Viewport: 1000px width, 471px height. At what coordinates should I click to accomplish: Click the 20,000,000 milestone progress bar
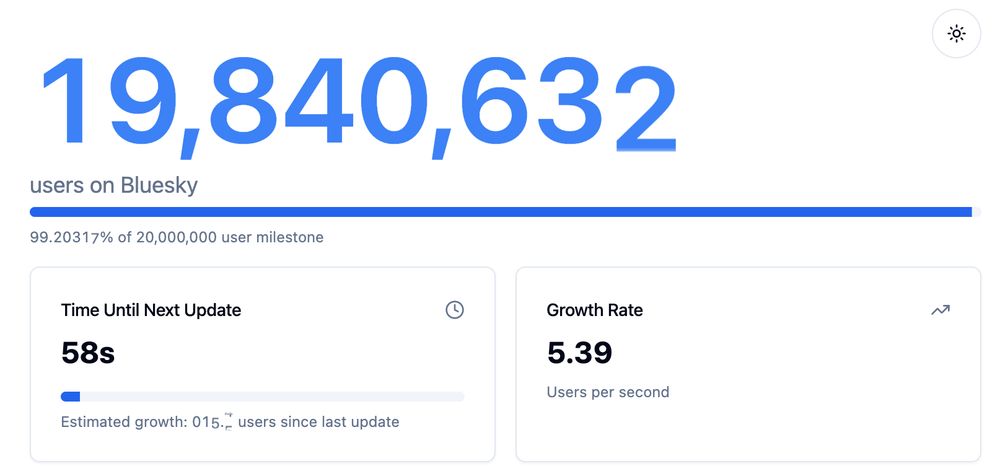(x=505, y=212)
